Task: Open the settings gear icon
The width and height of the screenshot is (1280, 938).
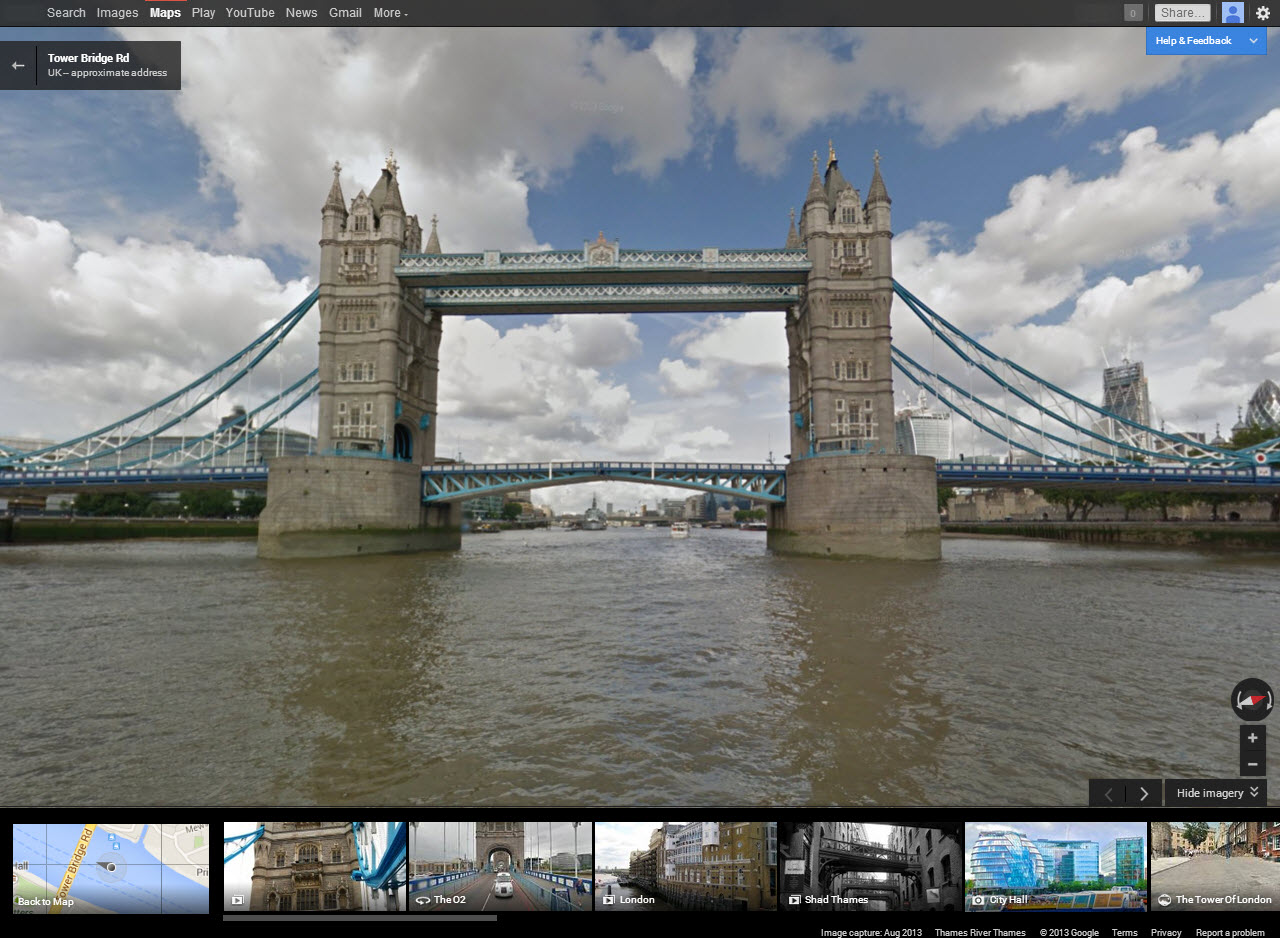Action: pyautogui.click(x=1262, y=13)
